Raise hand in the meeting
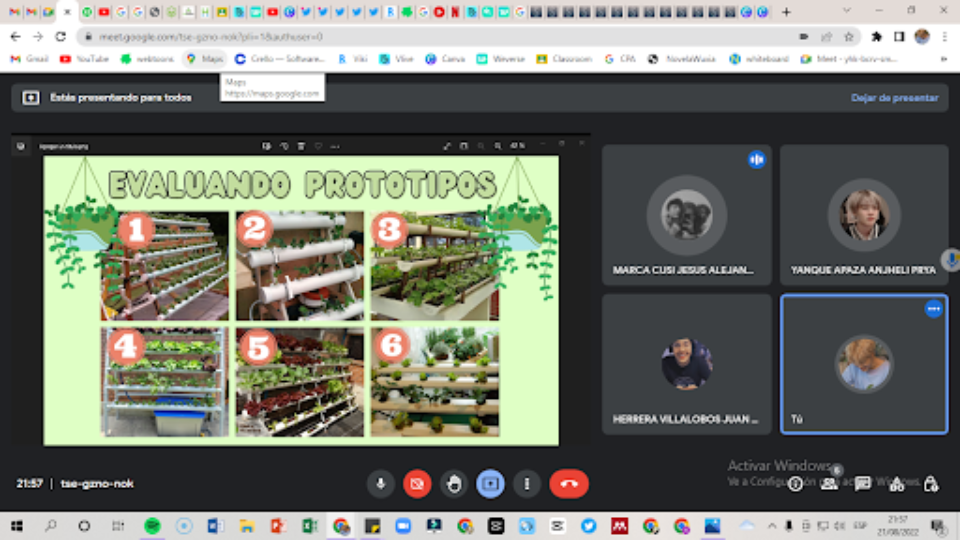Screen dimensions: 960x540 (454, 484)
